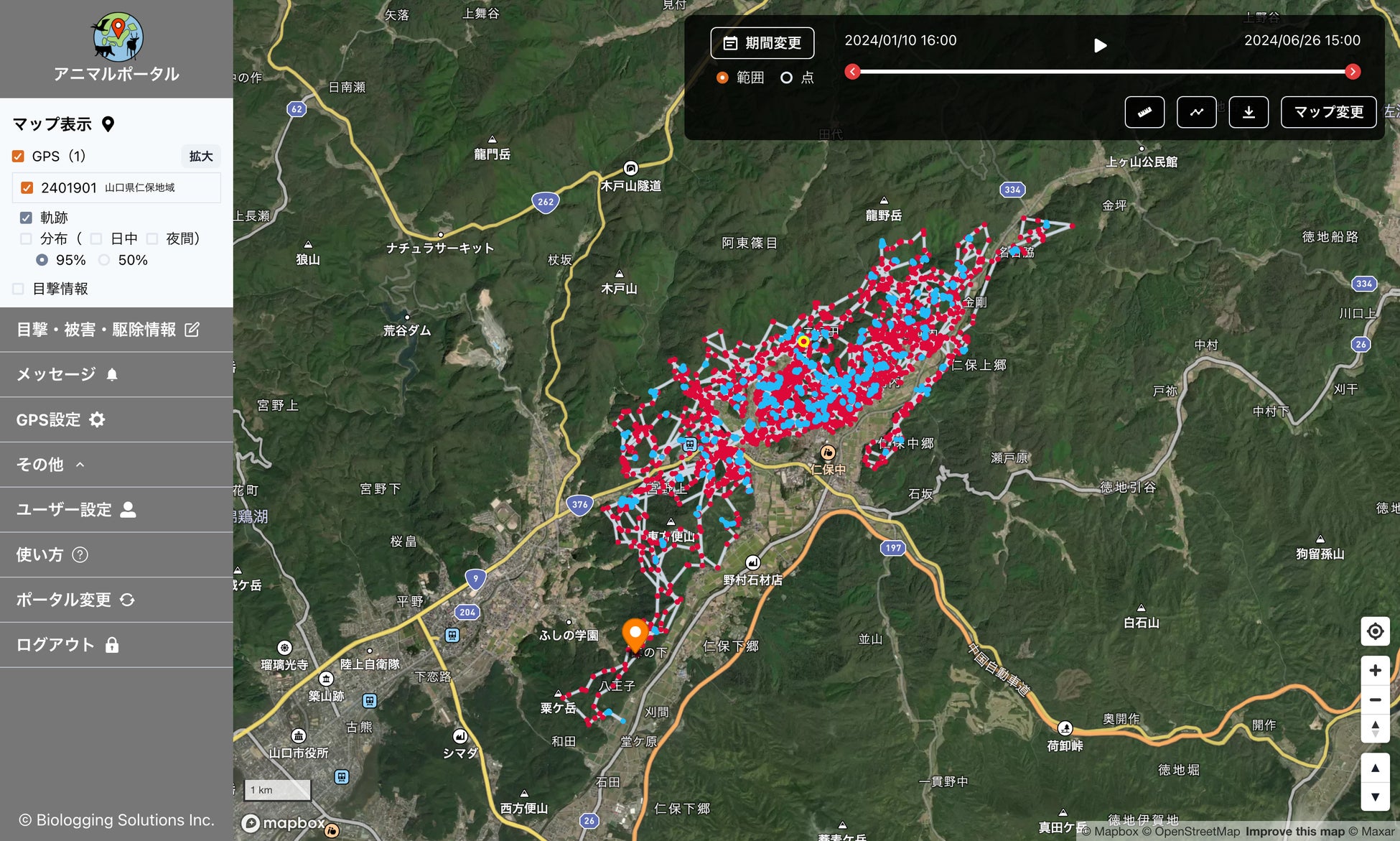1400x841 pixels.
Task: Click the ruler measurement tool icon
Action: click(1144, 112)
